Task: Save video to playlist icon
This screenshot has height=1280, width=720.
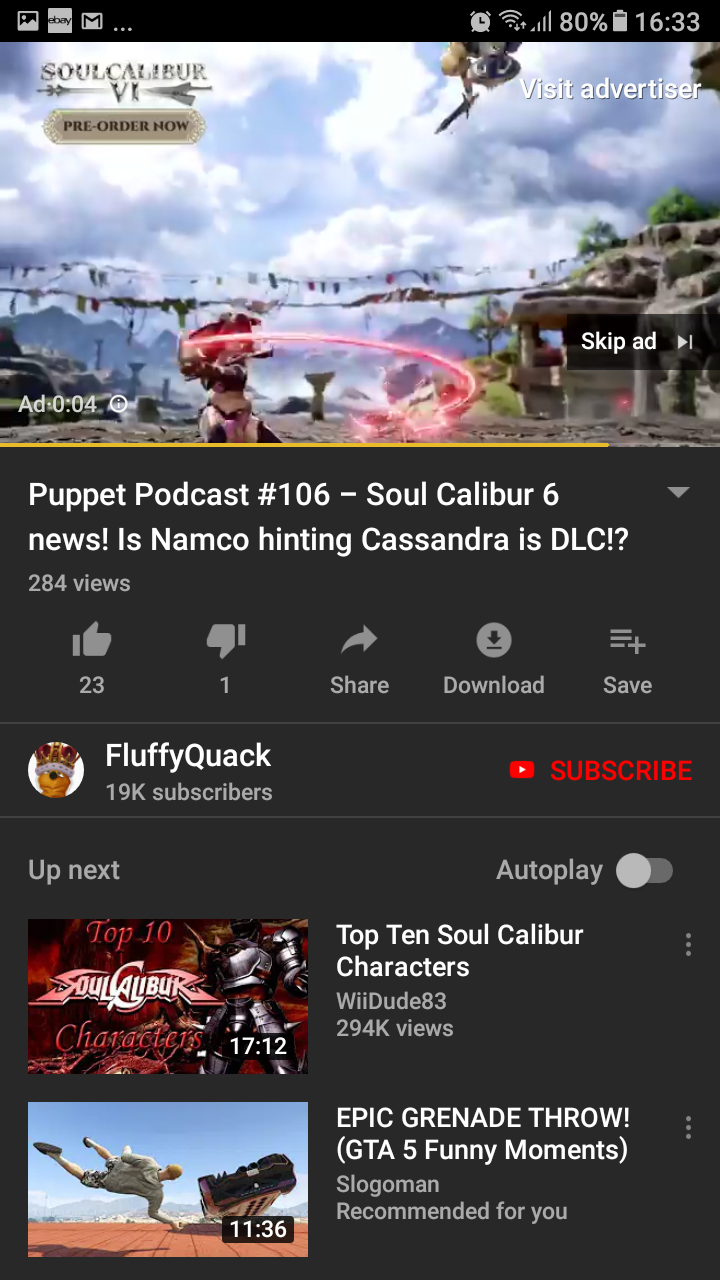Action: 628,640
